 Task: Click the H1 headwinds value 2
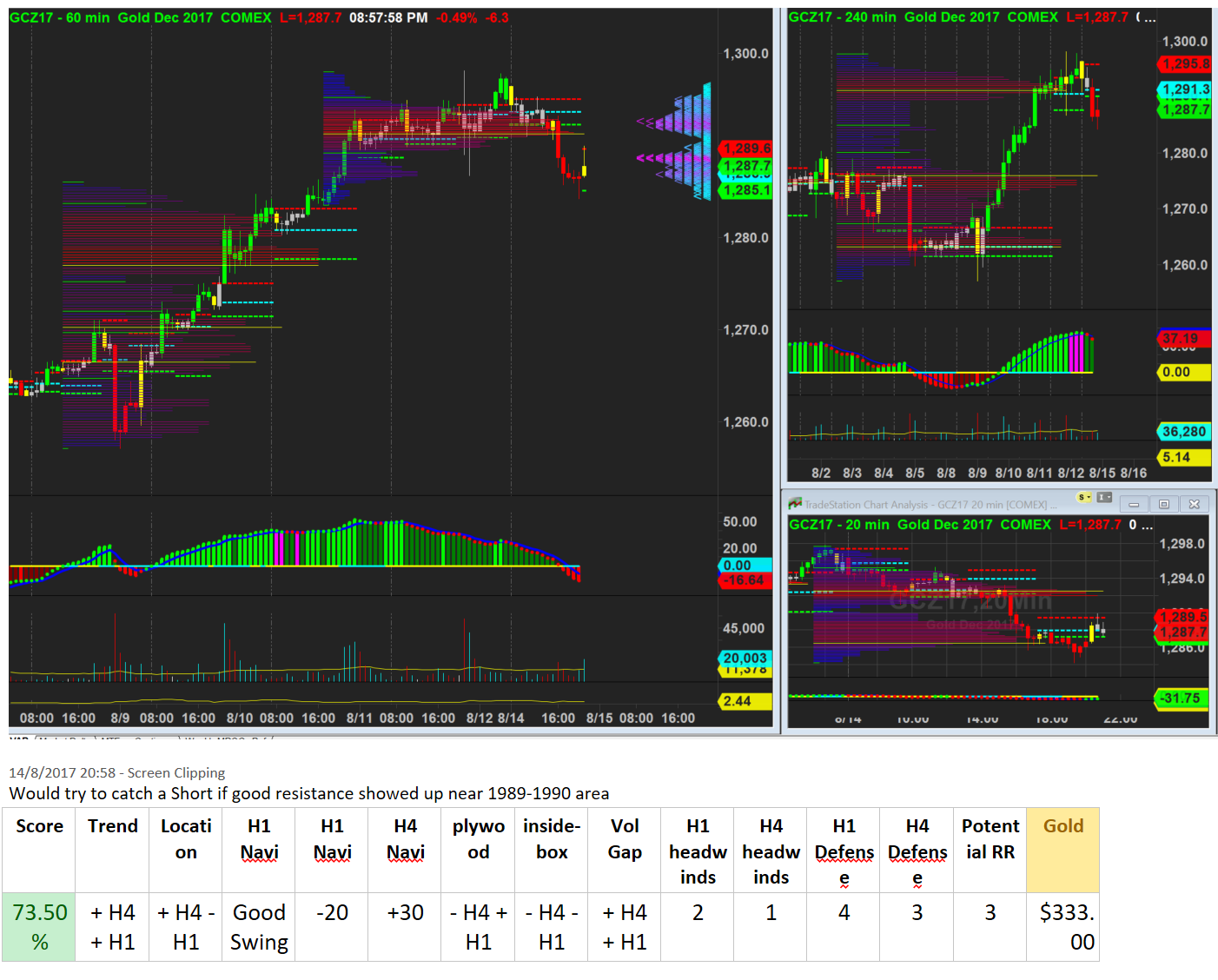[x=697, y=927]
